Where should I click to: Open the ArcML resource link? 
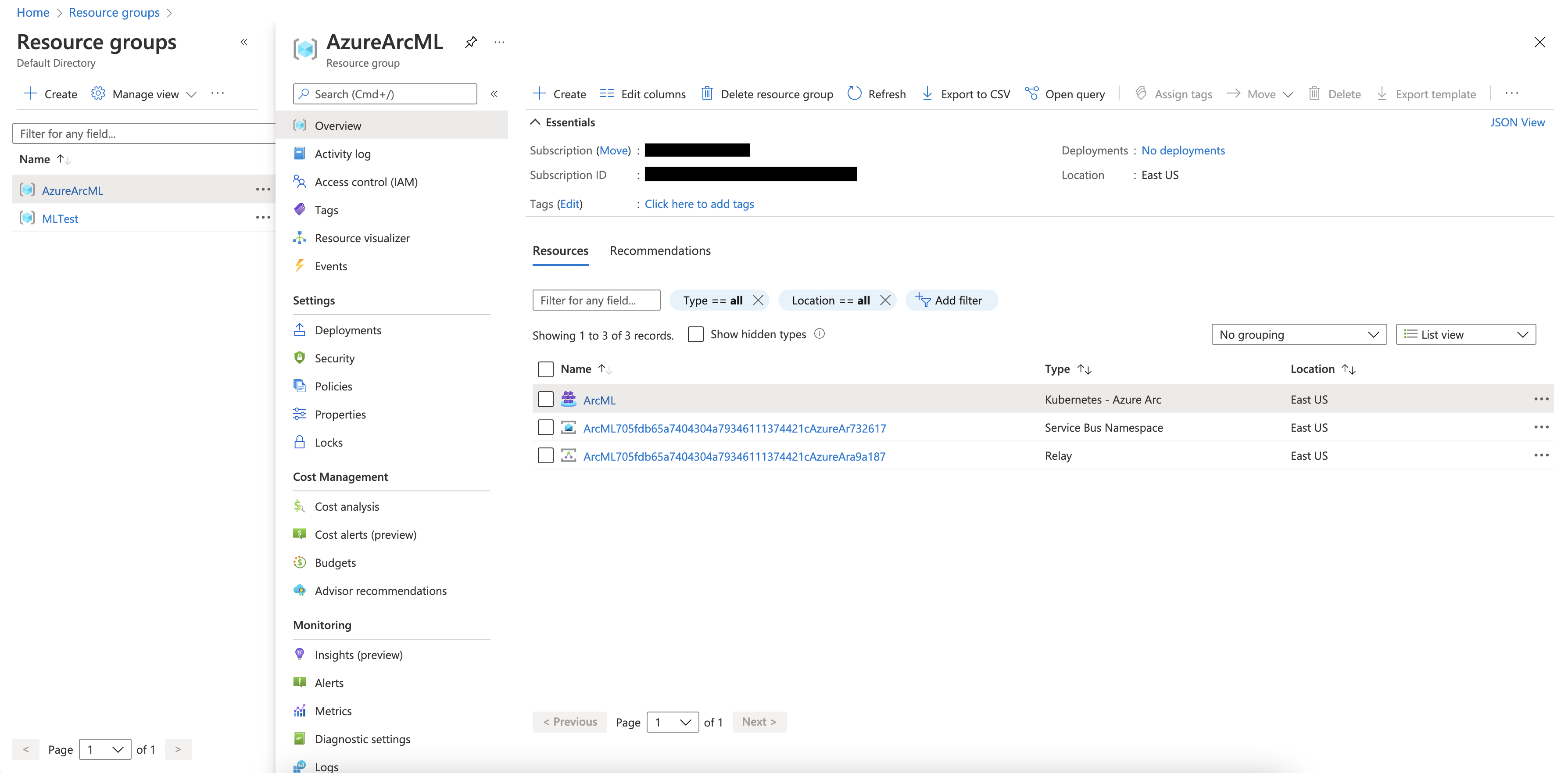click(x=599, y=400)
